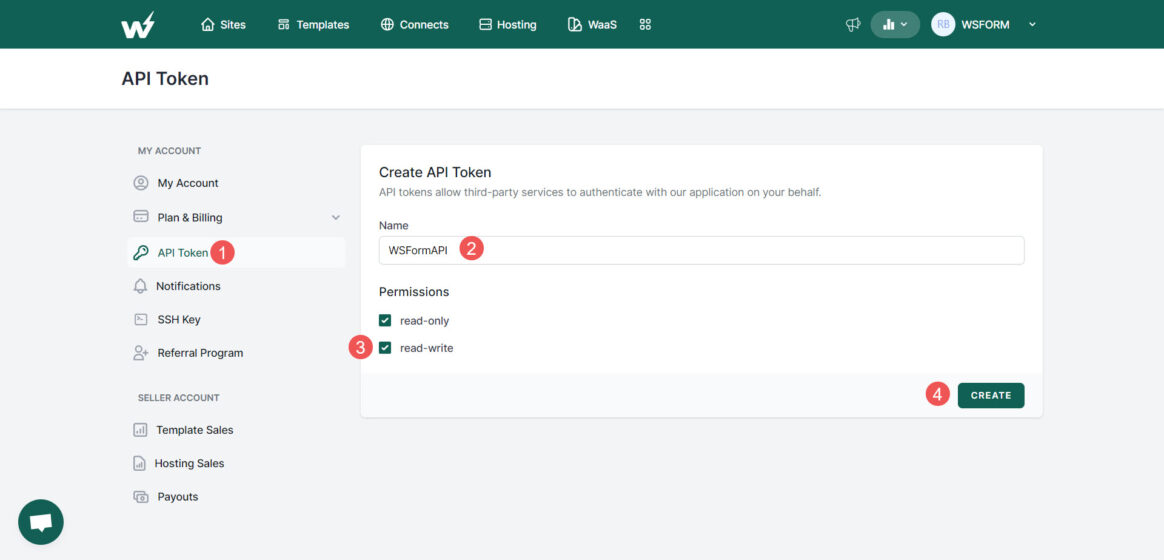1164x560 pixels.
Task: Expand the Plan & Billing chevron
Action: click(x=336, y=218)
